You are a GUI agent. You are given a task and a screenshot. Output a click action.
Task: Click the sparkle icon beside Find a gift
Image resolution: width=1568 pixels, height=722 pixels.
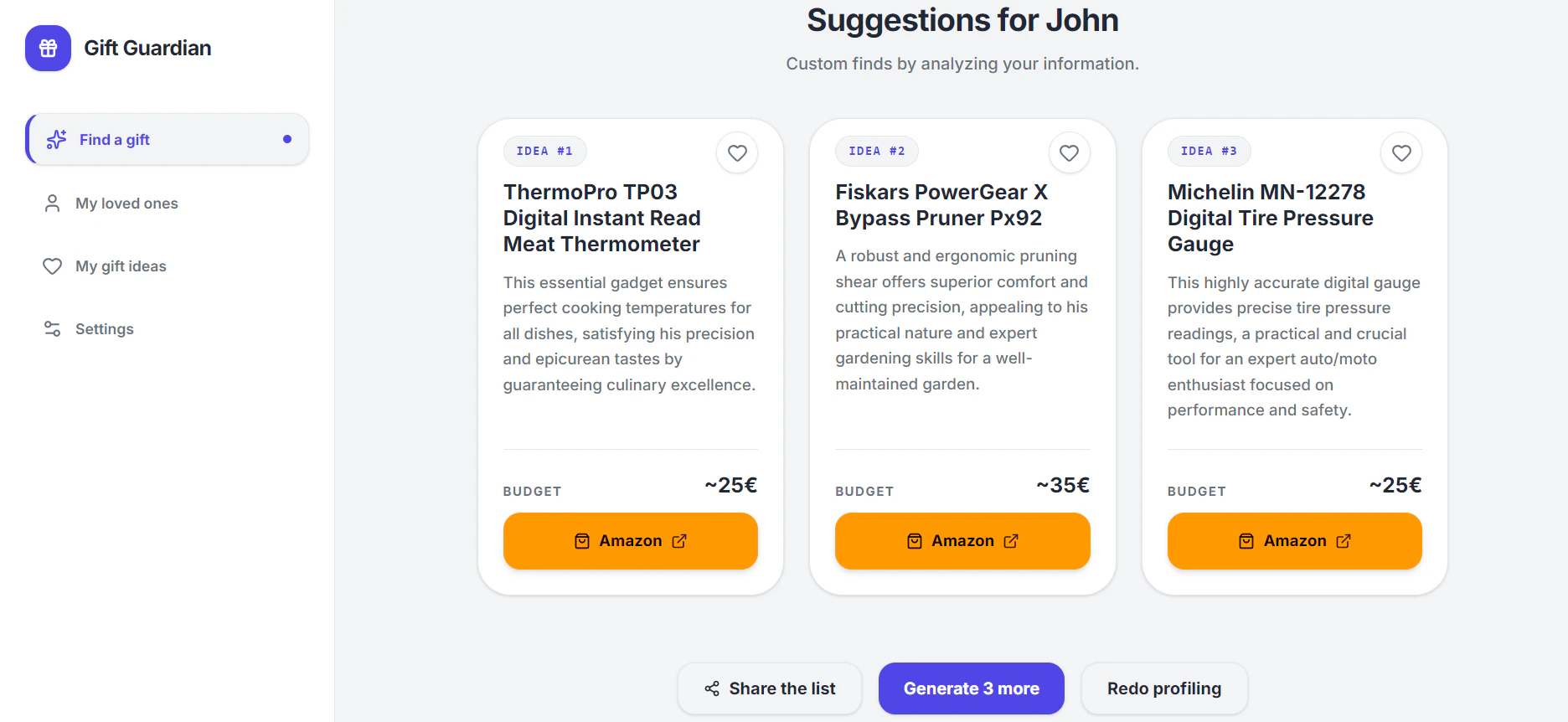56,140
